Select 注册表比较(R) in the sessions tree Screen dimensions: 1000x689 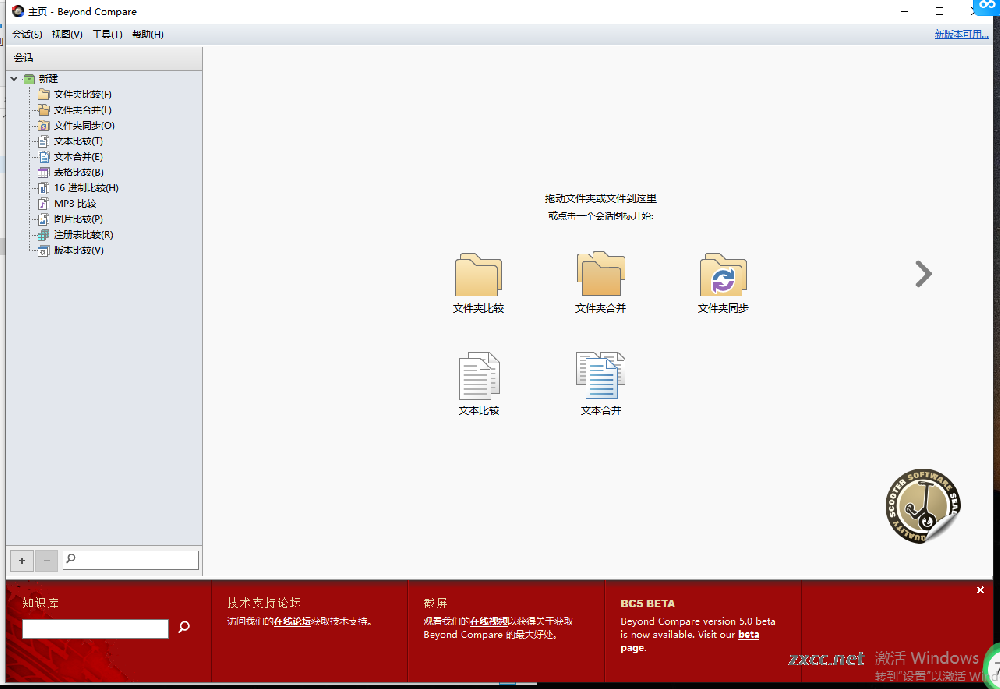tap(84, 235)
